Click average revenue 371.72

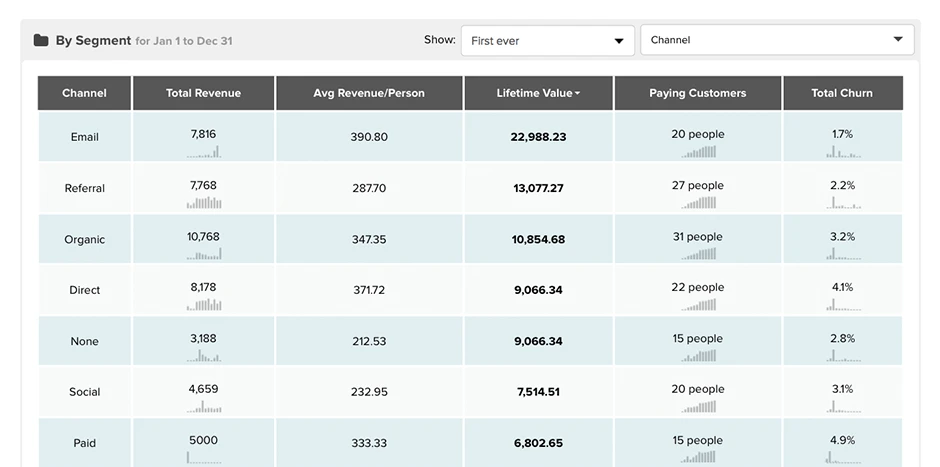click(x=369, y=290)
